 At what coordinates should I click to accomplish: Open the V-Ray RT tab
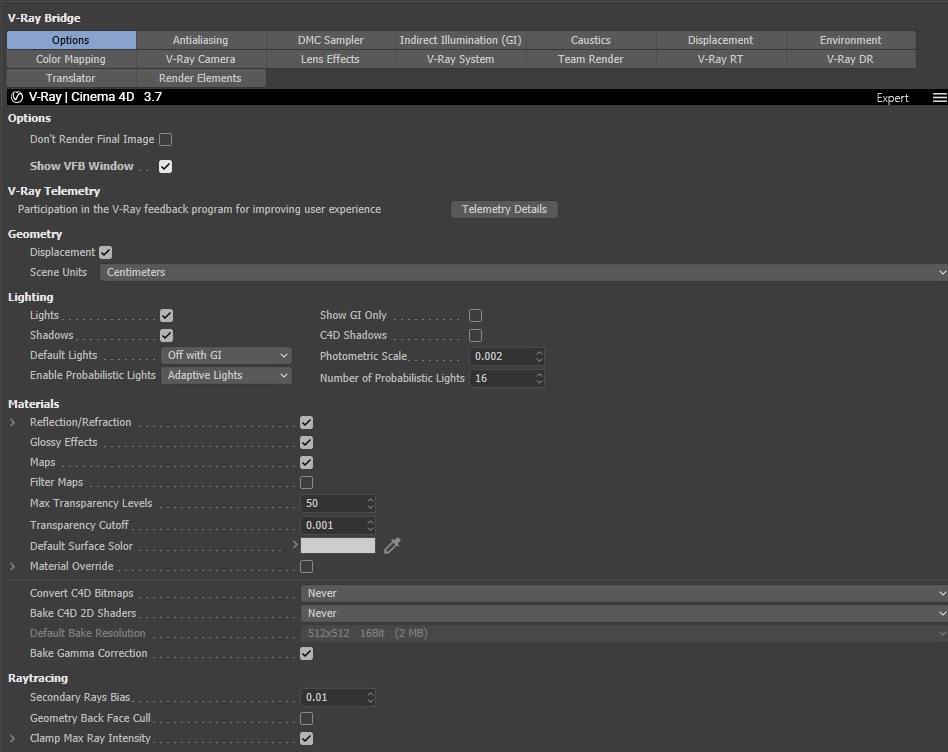(x=721, y=59)
